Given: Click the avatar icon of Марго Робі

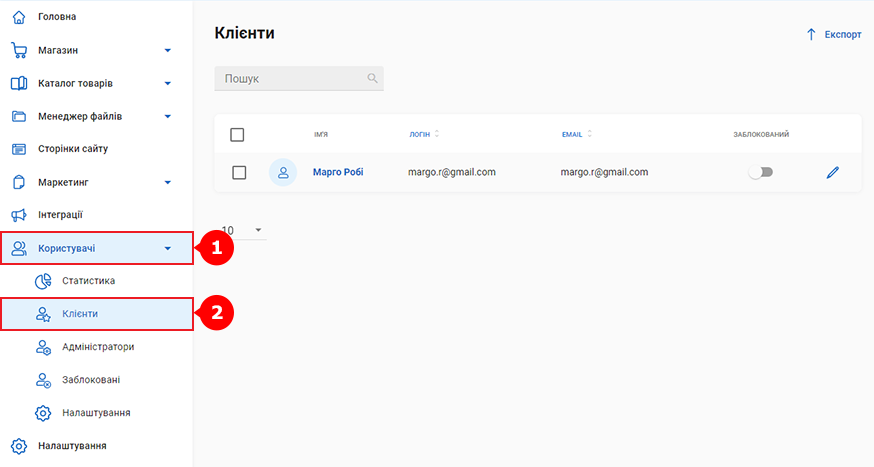Looking at the screenshot, I should (x=283, y=173).
